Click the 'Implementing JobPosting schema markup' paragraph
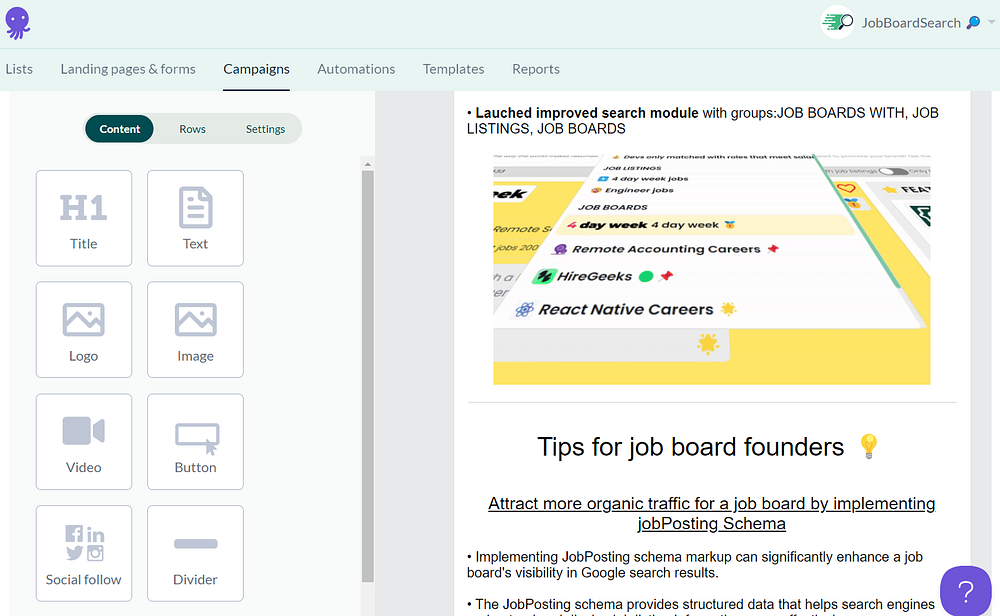 [695, 565]
